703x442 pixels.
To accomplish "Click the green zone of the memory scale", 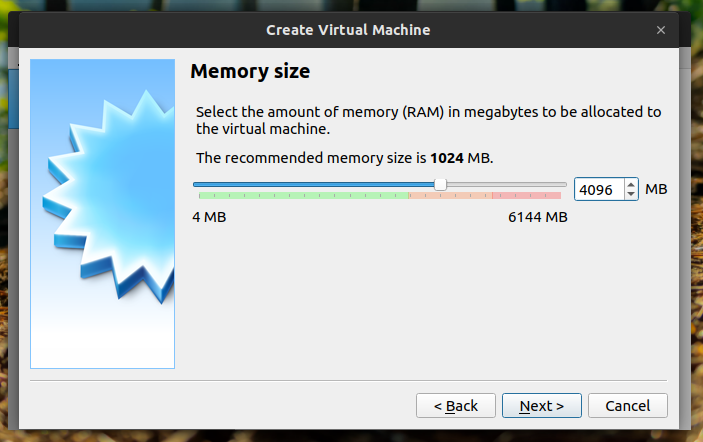I will tap(300, 195).
